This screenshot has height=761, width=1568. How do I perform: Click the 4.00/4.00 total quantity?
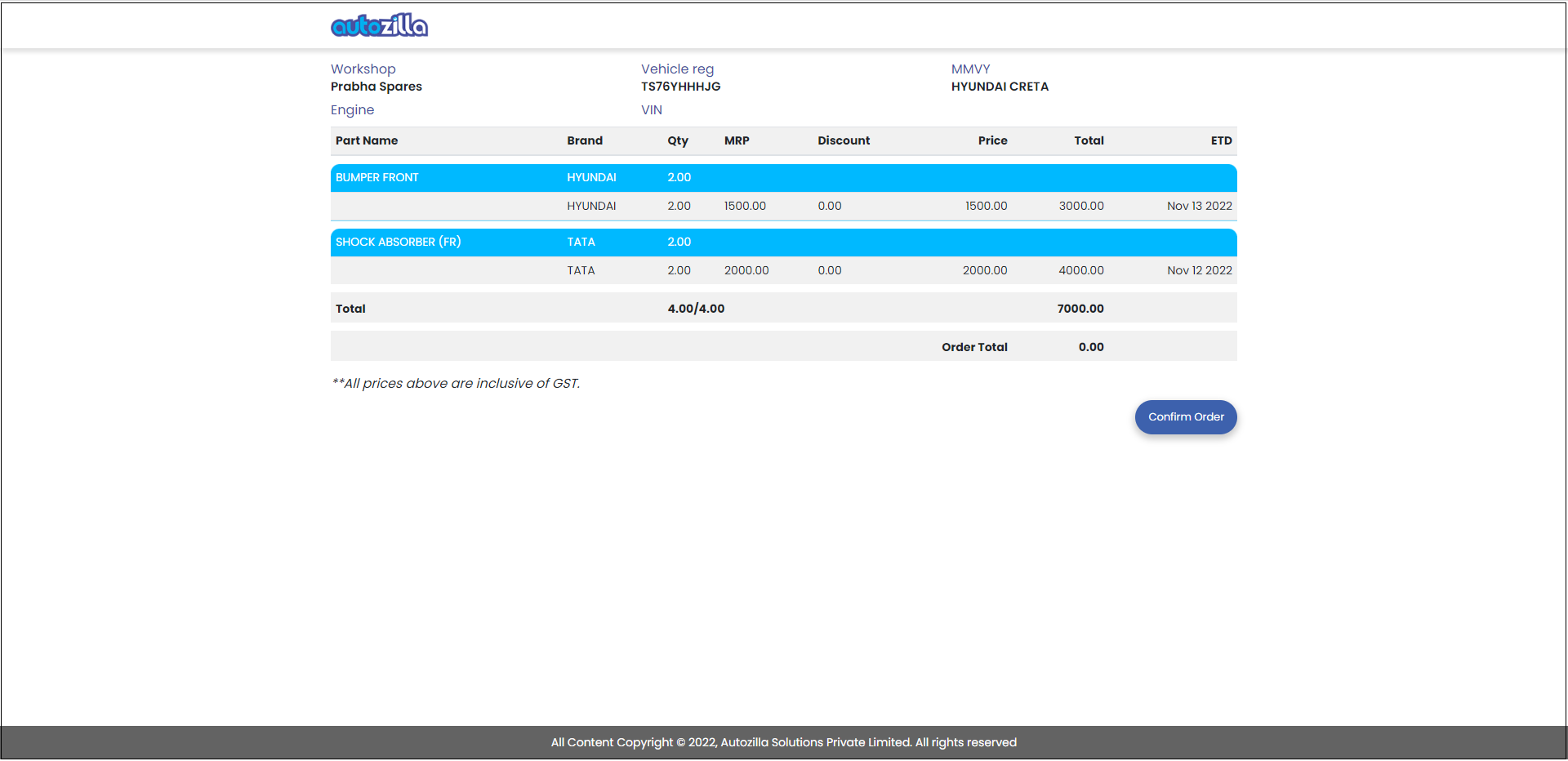(696, 309)
